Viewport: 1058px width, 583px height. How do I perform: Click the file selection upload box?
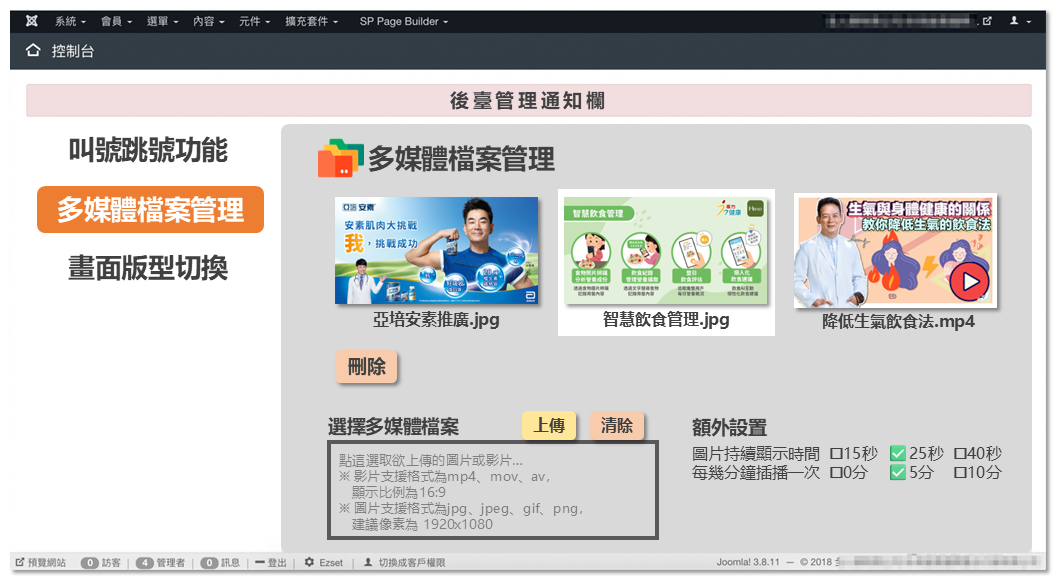493,491
